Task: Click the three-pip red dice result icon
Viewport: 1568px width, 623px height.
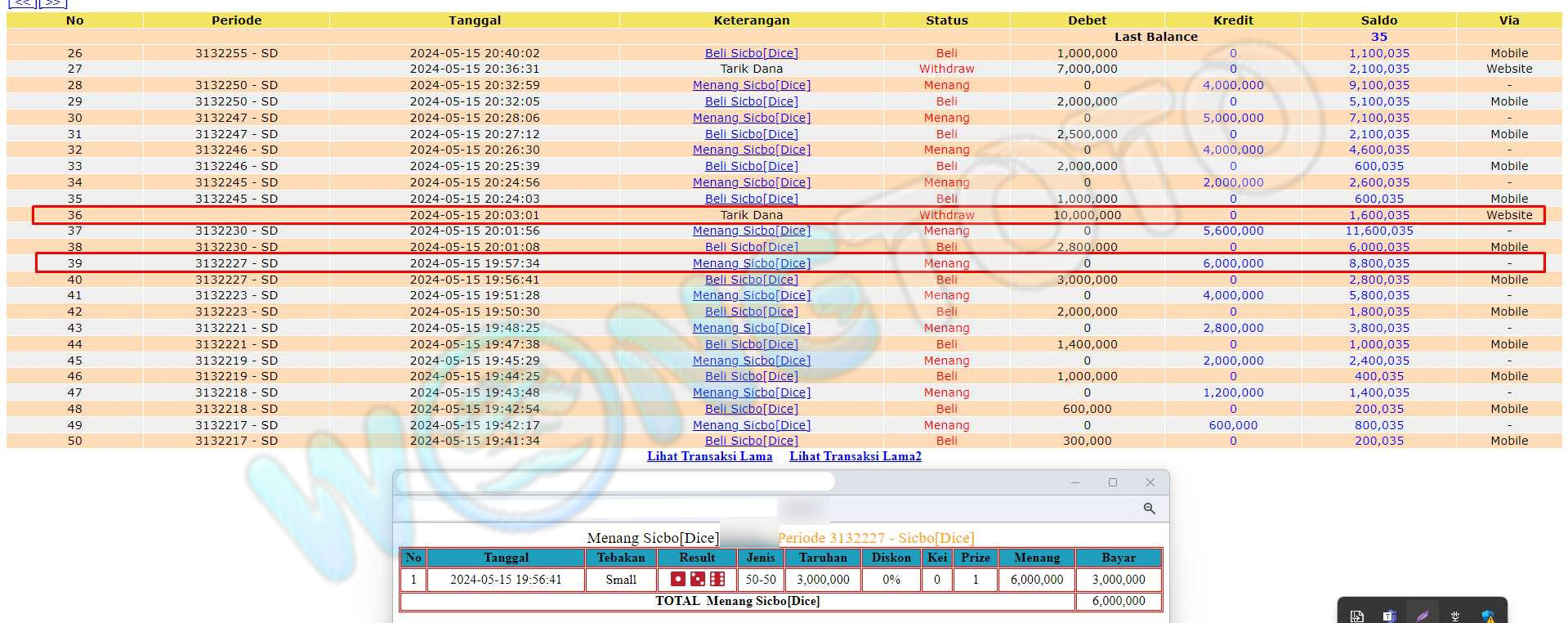Action: coord(697,579)
